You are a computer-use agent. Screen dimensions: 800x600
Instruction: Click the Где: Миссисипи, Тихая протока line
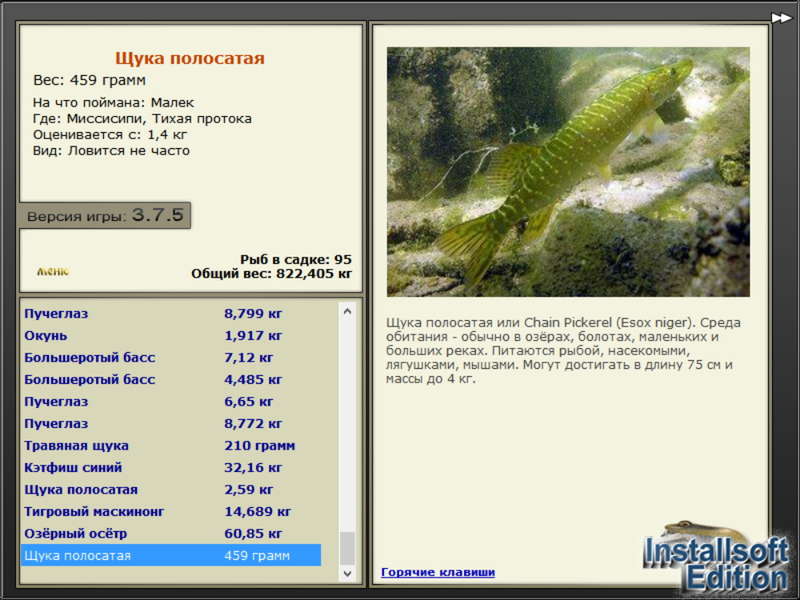click(142, 118)
